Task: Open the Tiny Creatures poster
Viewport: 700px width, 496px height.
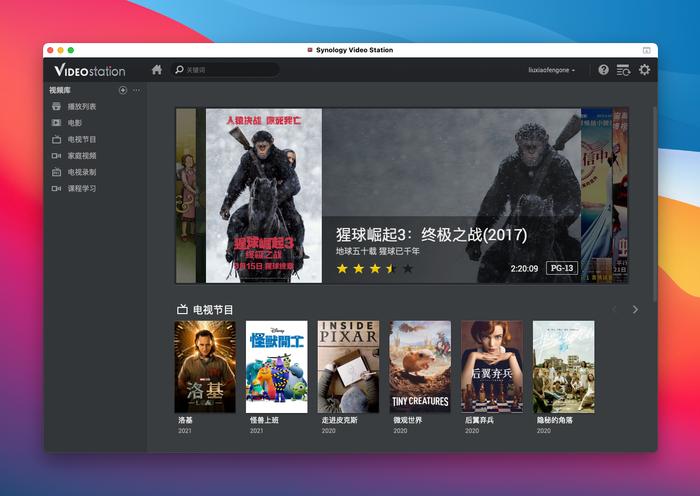Action: (x=420, y=367)
